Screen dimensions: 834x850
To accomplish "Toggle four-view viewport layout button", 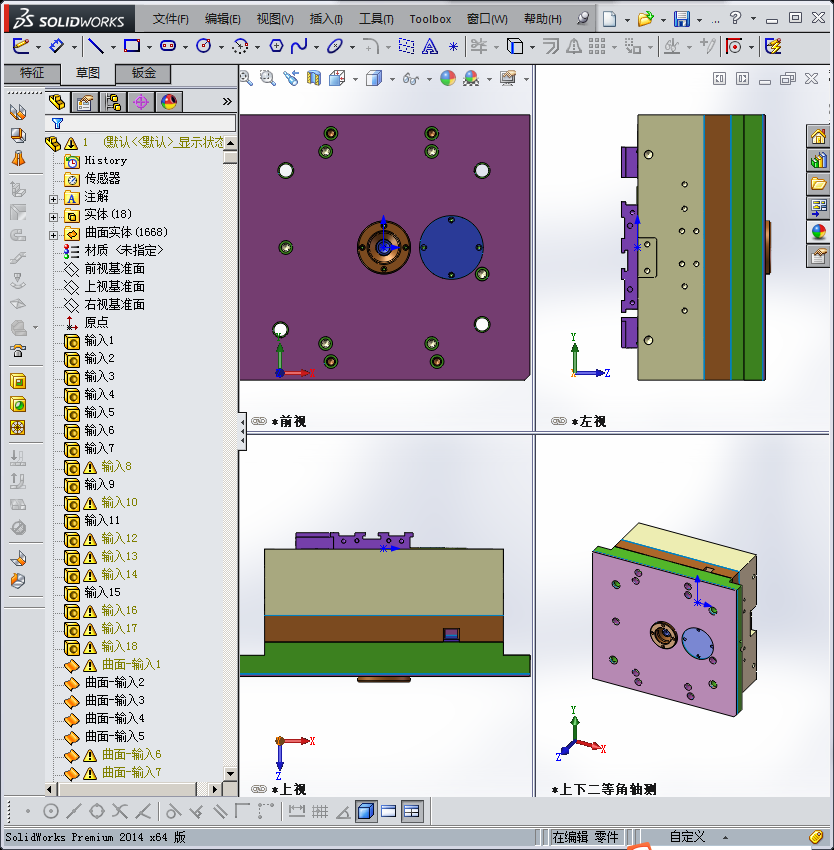I will click(412, 812).
